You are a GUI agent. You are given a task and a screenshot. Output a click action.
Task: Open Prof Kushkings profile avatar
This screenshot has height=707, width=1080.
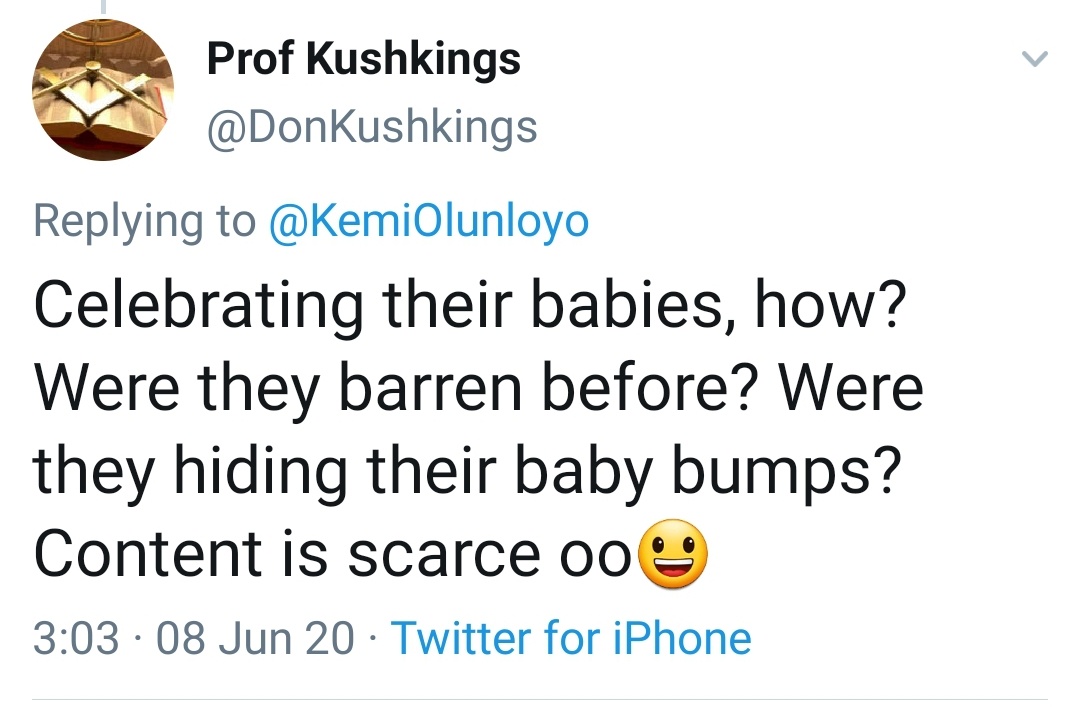tap(103, 90)
